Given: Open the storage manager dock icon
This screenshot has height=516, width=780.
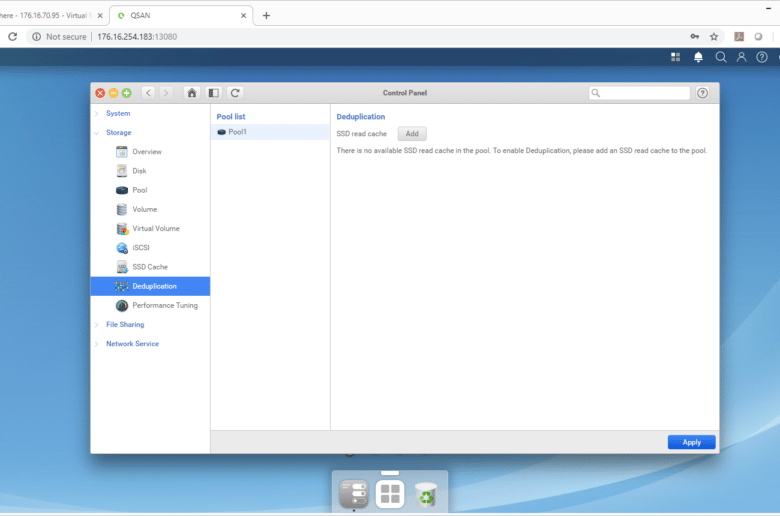Looking at the screenshot, I should coord(354,494).
